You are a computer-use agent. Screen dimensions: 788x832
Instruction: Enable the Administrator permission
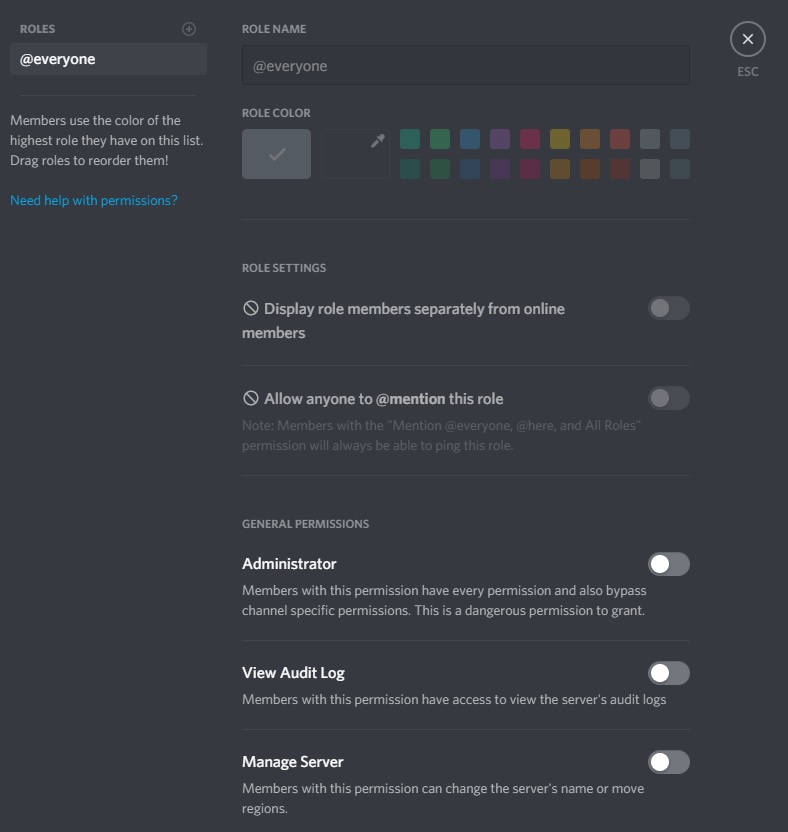(x=669, y=564)
